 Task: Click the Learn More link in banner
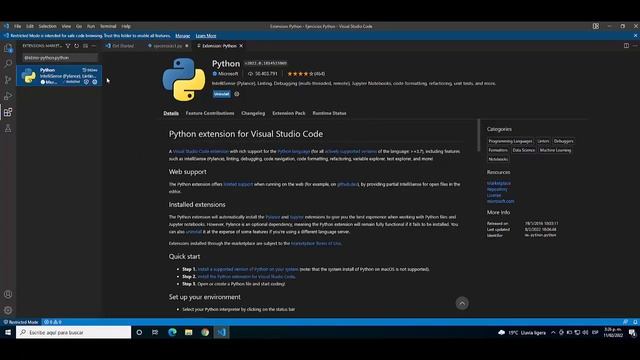tap(206, 36)
